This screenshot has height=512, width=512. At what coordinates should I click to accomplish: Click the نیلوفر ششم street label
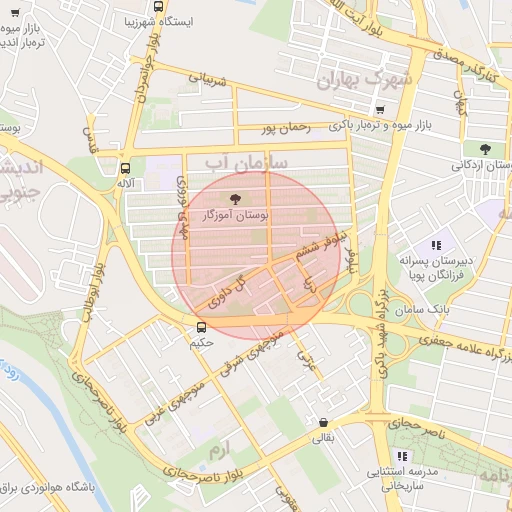click(x=322, y=247)
